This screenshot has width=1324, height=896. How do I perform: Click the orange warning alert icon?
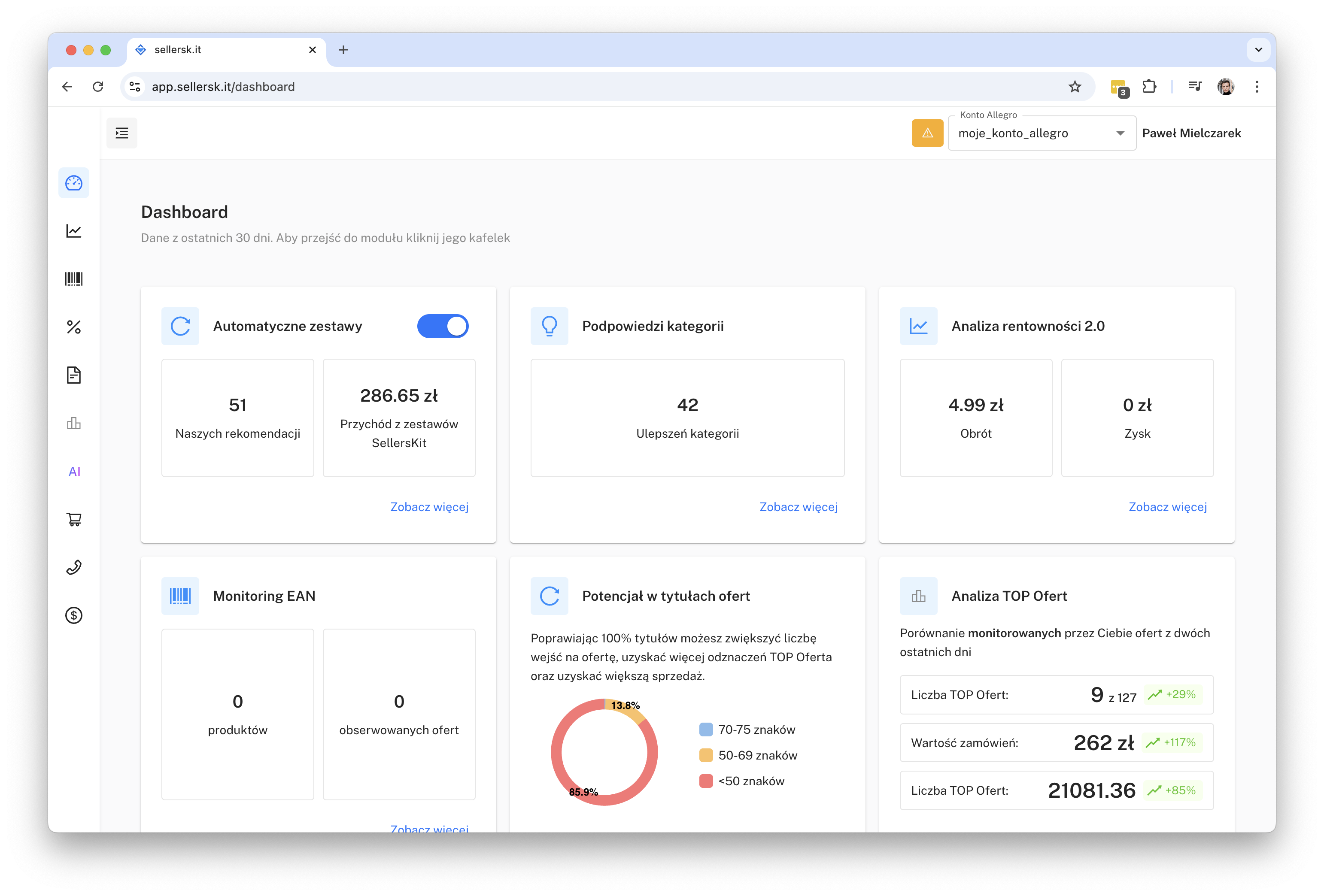(927, 133)
